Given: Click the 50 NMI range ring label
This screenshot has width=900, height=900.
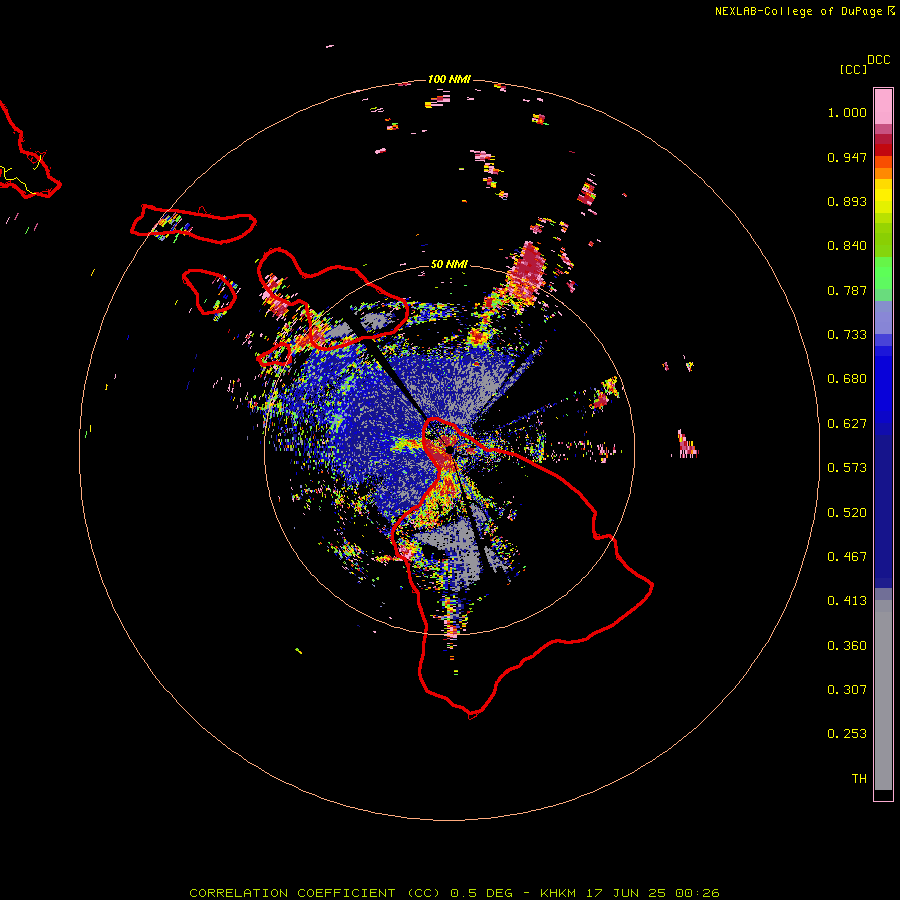Looking at the screenshot, I should [449, 264].
